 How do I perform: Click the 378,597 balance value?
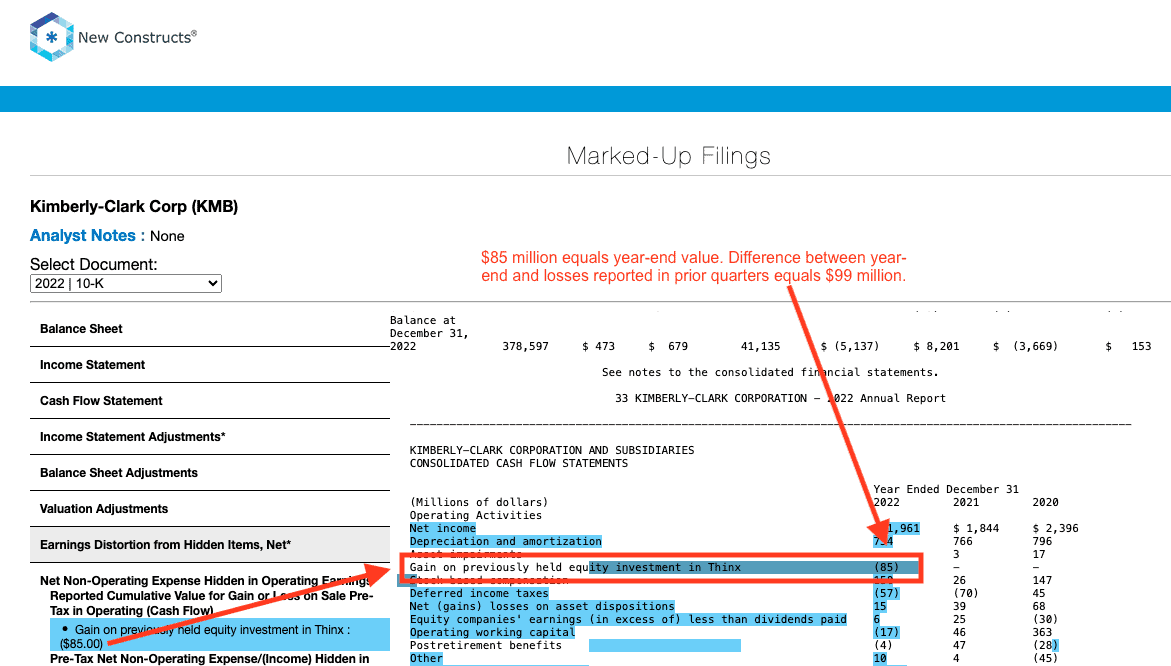coord(525,346)
